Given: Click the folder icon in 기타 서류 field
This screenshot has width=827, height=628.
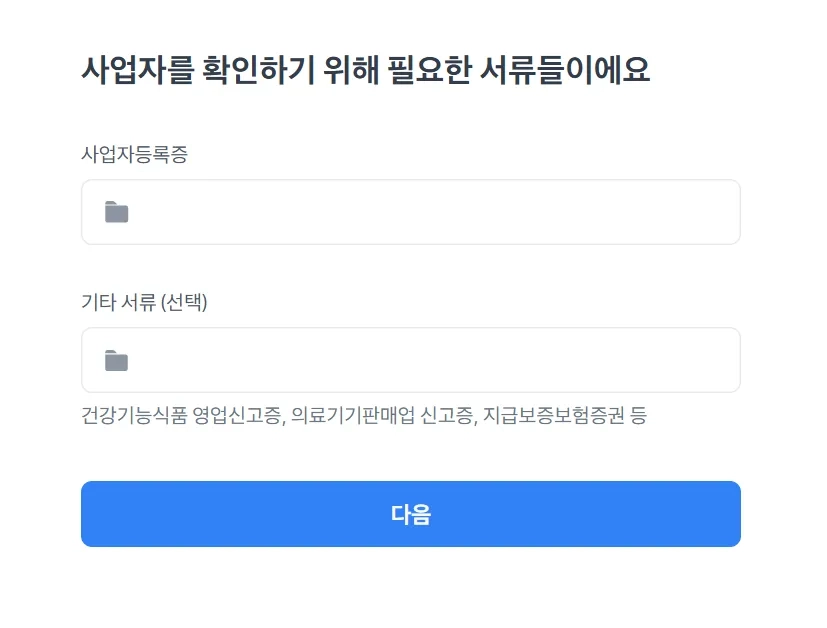Looking at the screenshot, I should coord(117,361).
